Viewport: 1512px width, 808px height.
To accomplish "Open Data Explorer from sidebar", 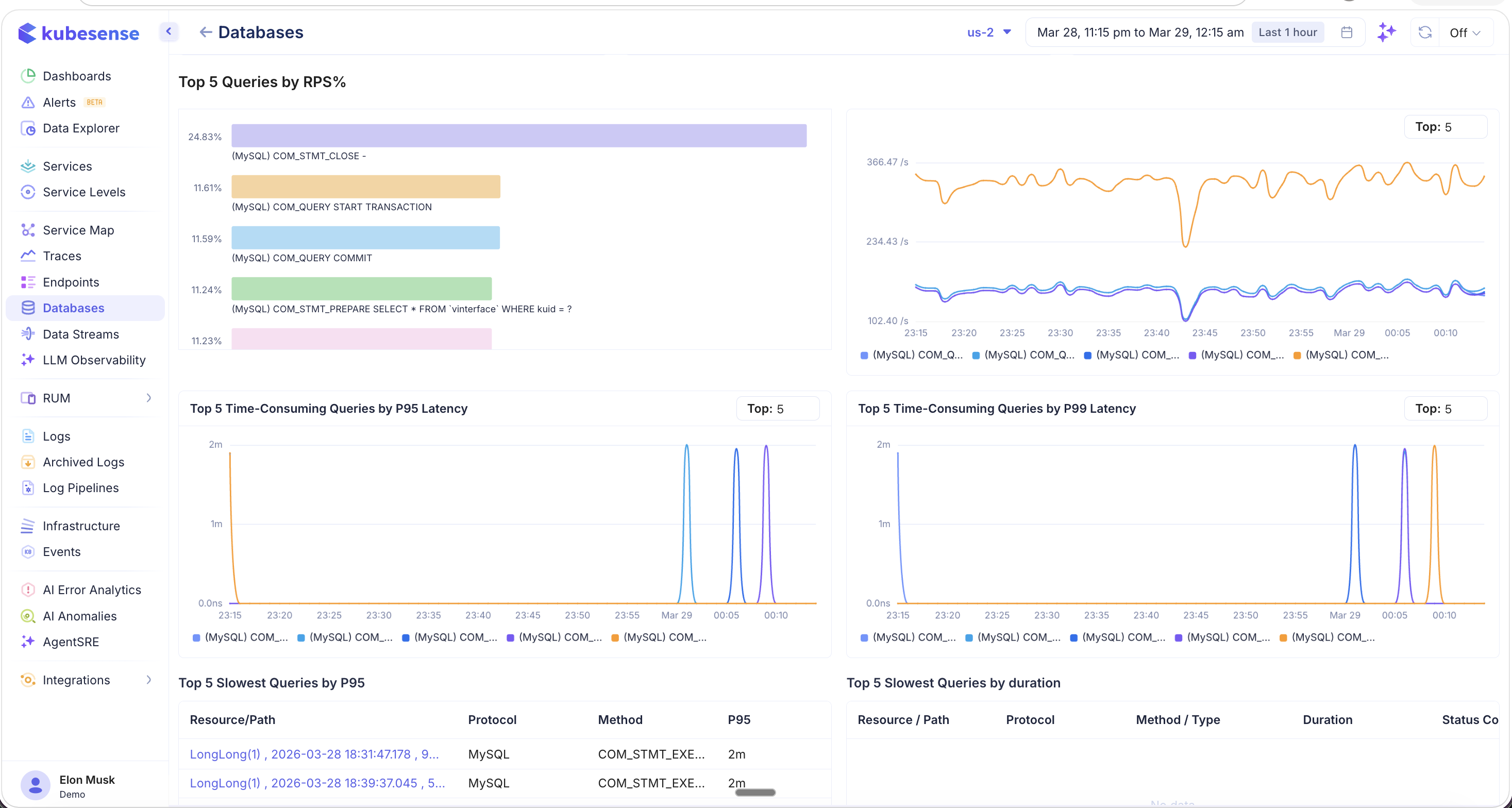I will pyautogui.click(x=81, y=128).
